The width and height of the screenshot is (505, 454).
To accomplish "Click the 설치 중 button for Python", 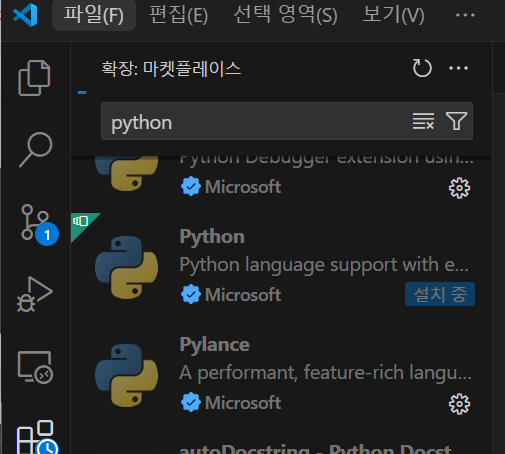I will [440, 294].
